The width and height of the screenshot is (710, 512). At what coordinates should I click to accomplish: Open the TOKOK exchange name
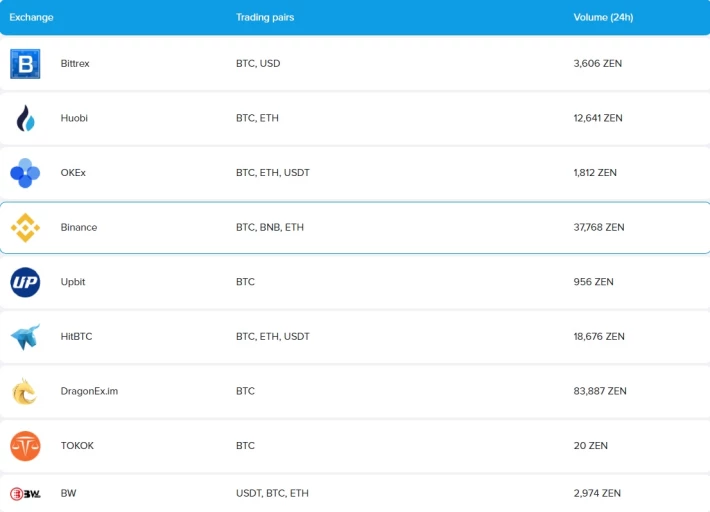[77, 445]
